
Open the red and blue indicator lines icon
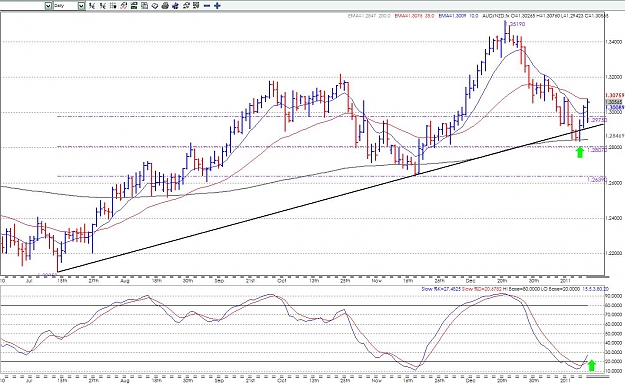pyautogui.click(x=124, y=6)
